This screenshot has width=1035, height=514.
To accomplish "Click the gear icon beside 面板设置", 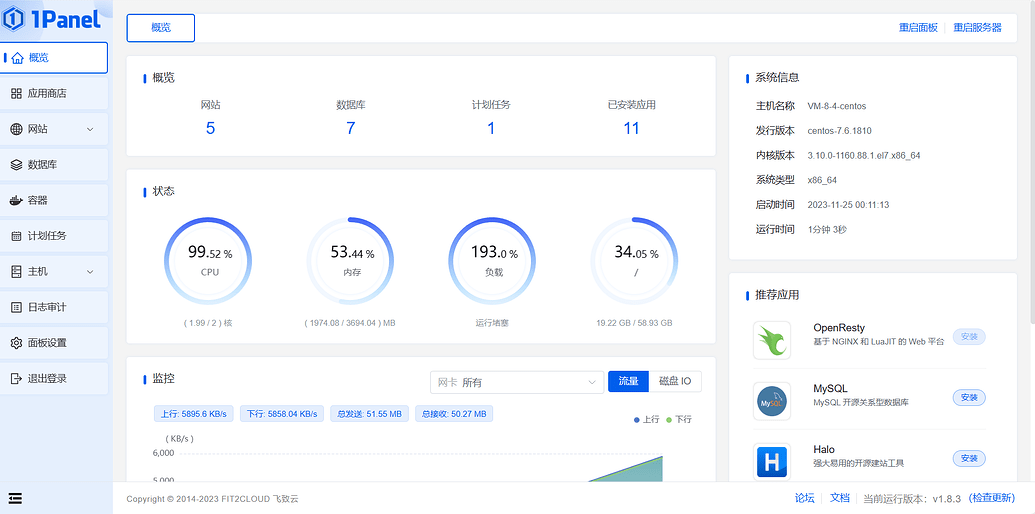I will (17, 343).
